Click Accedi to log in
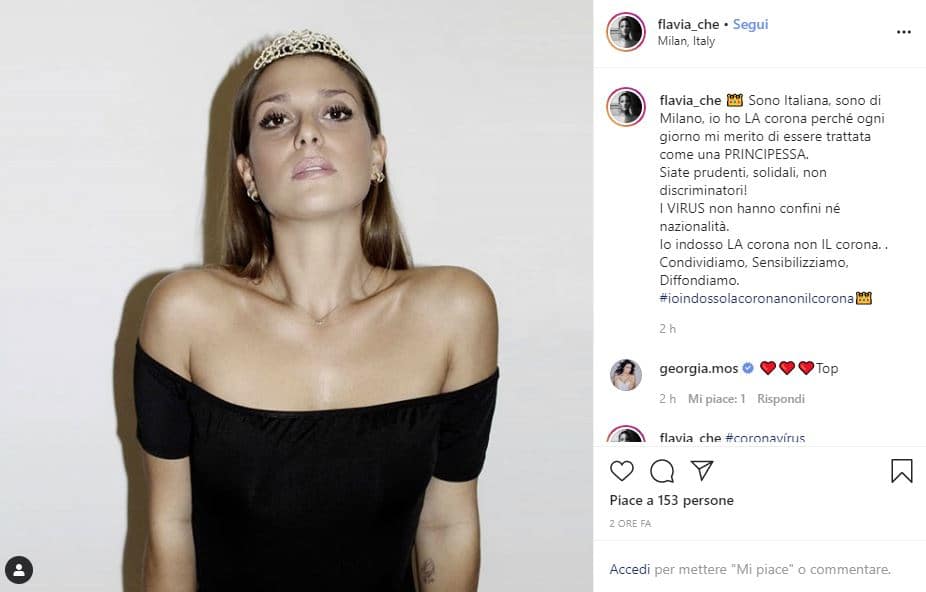The image size is (926, 592). click(629, 568)
